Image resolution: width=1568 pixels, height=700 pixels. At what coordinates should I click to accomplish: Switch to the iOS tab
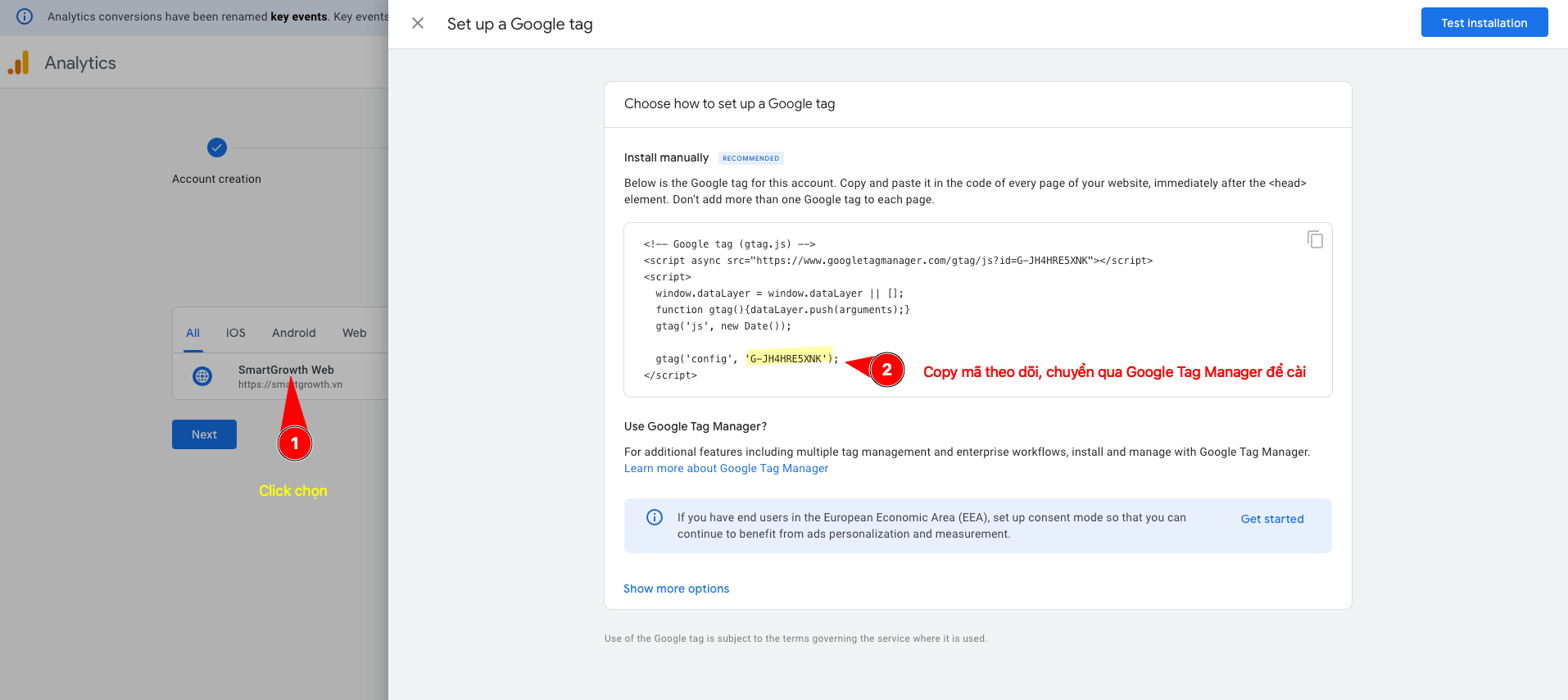[235, 333]
